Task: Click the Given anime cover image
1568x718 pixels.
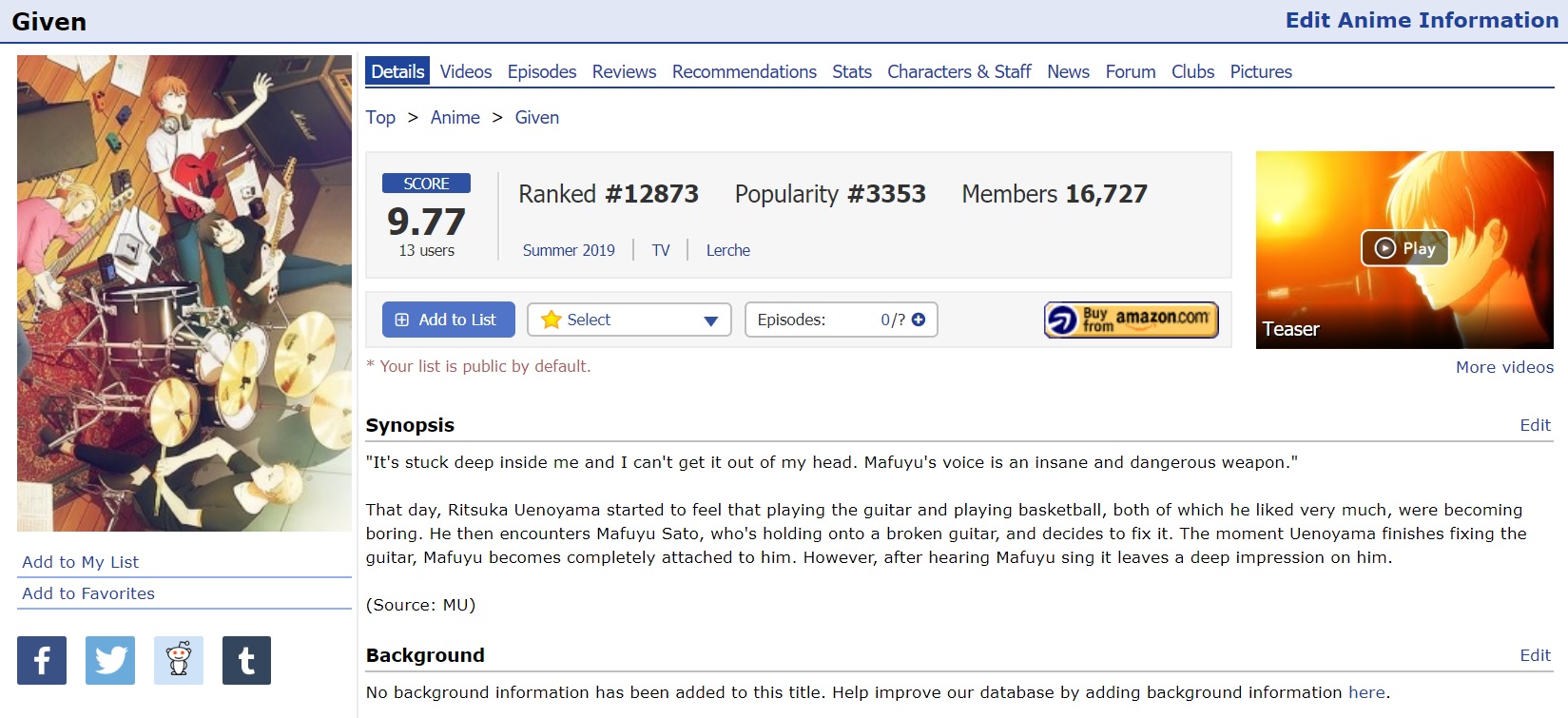Action: [184, 293]
